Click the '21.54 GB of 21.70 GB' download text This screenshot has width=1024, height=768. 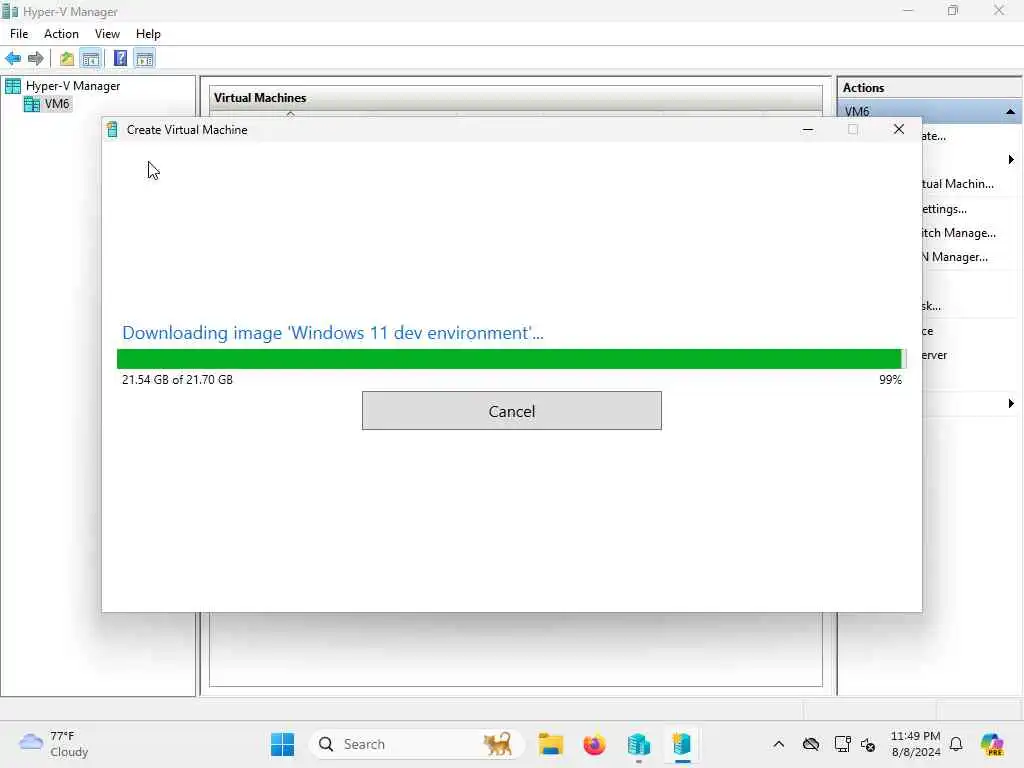click(x=177, y=379)
